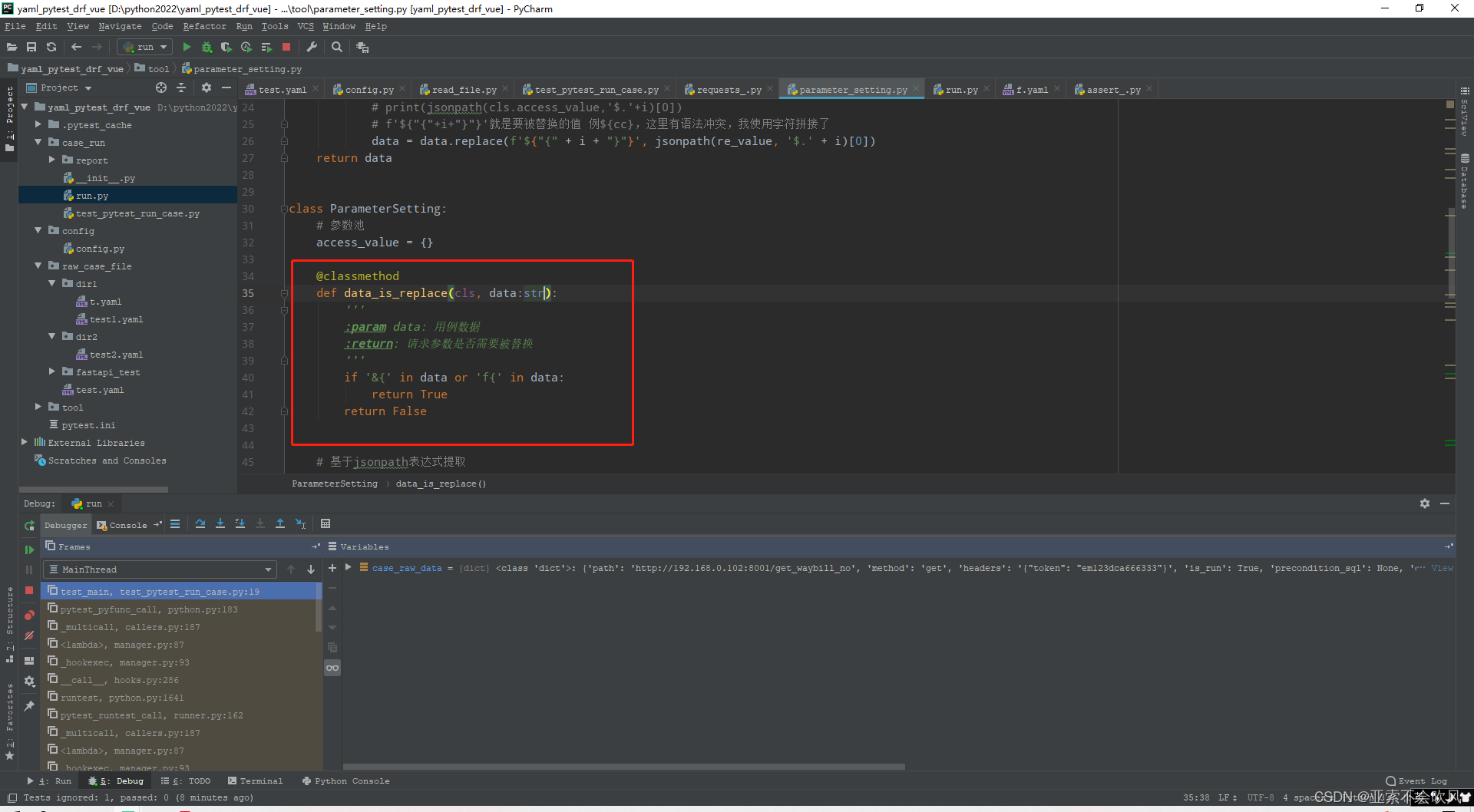Click the Save All toolbar icon
The width and height of the screenshot is (1474, 812).
pyautogui.click(x=31, y=47)
